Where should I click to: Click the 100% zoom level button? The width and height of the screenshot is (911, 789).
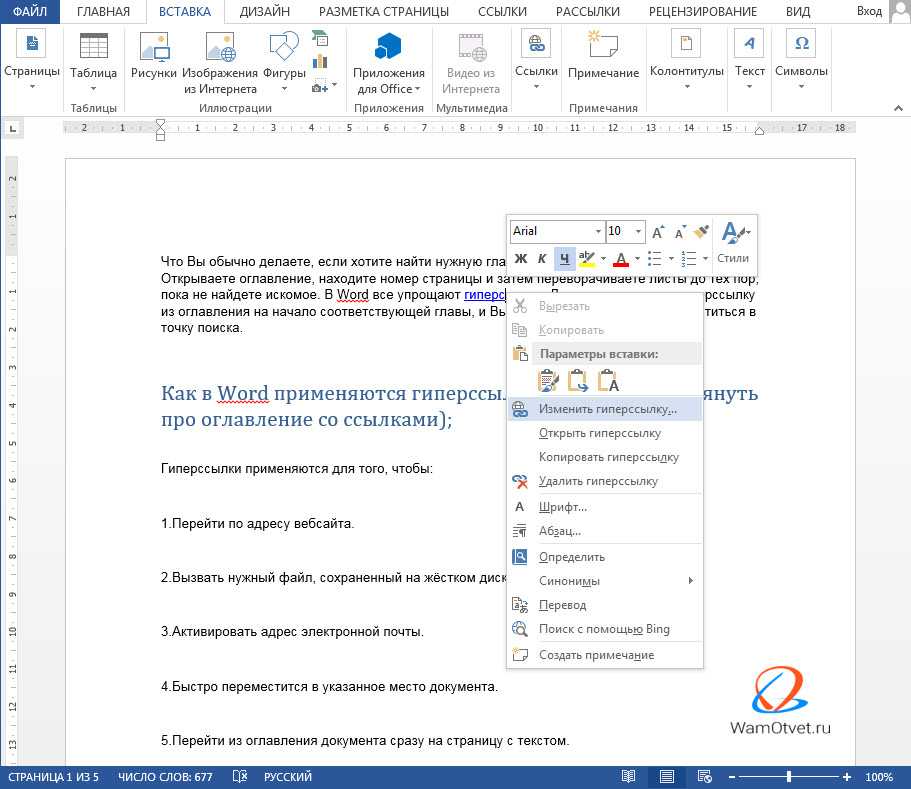tap(878, 777)
